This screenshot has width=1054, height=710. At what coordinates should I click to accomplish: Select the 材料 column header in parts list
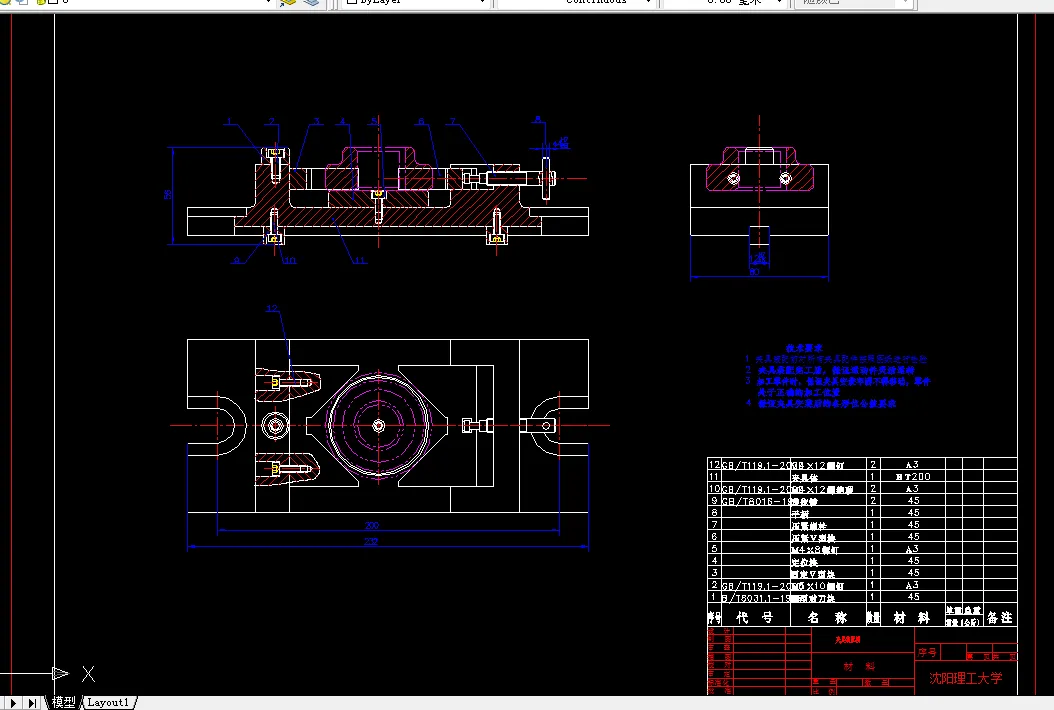(x=912, y=617)
